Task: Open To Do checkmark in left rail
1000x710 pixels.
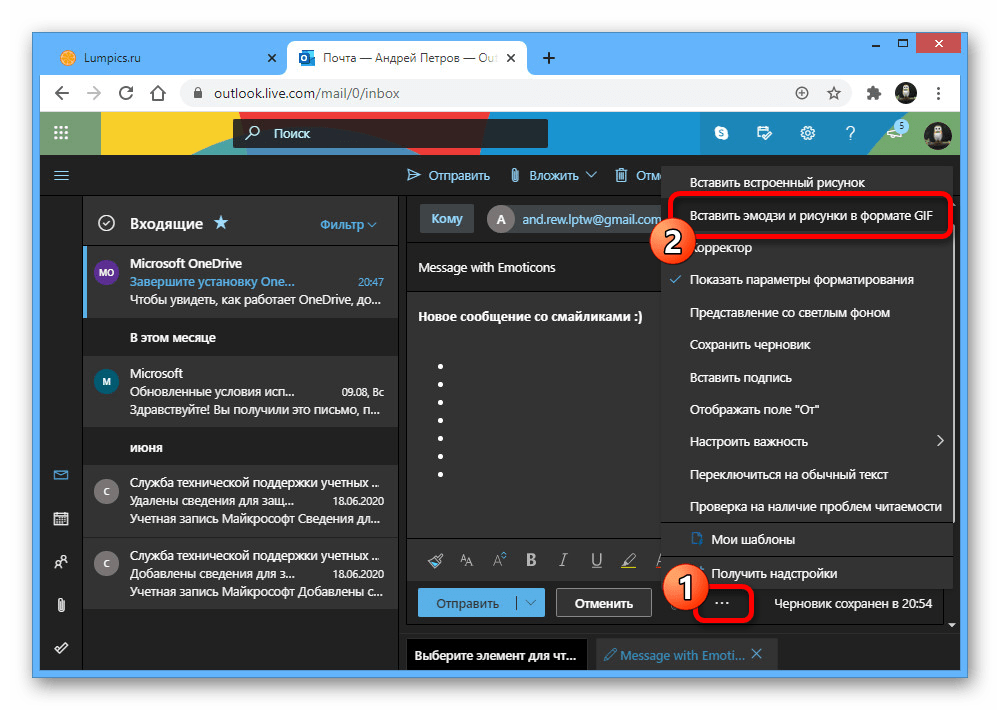Action: point(61,648)
